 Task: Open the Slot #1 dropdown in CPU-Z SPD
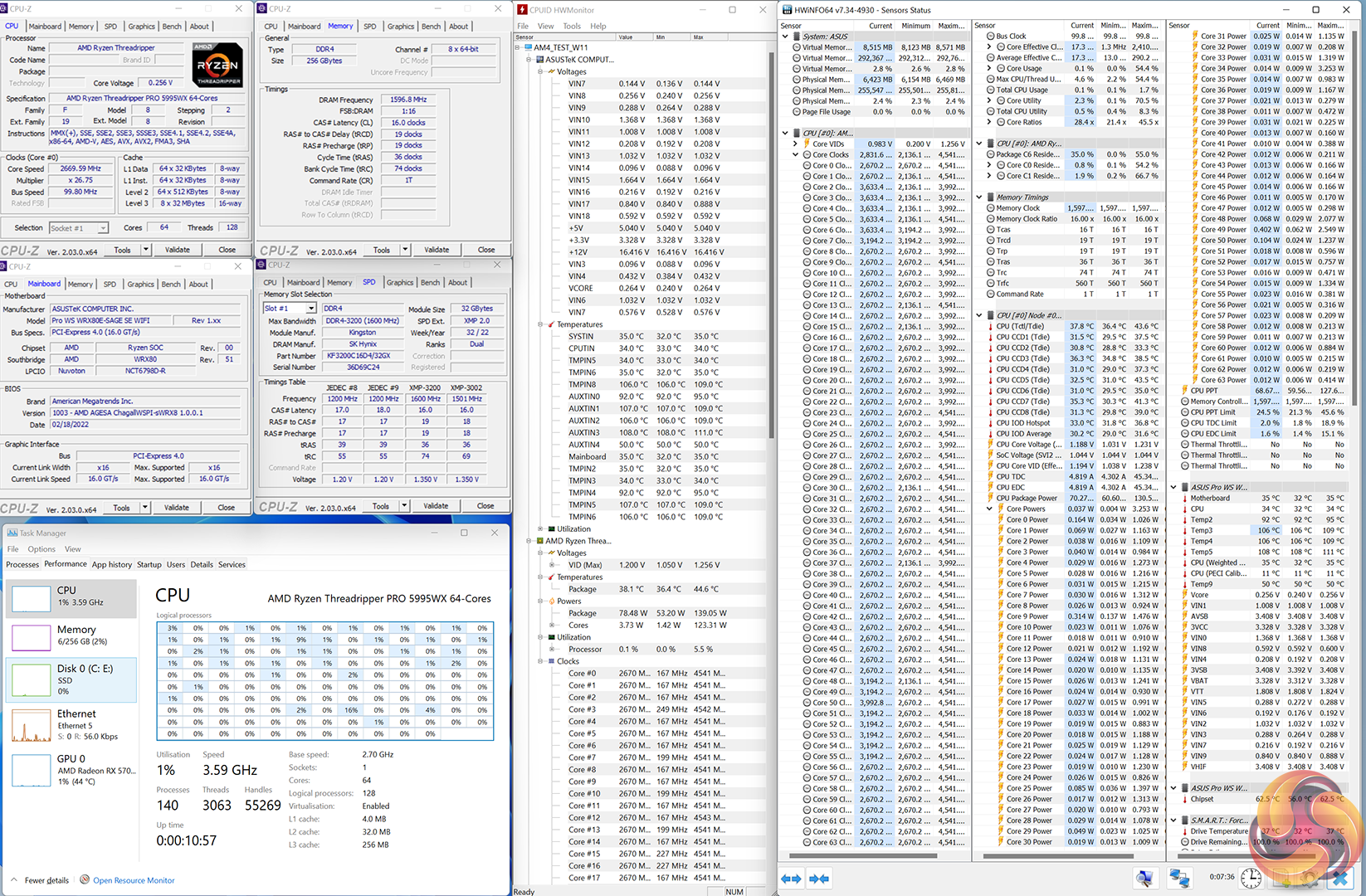(x=311, y=309)
